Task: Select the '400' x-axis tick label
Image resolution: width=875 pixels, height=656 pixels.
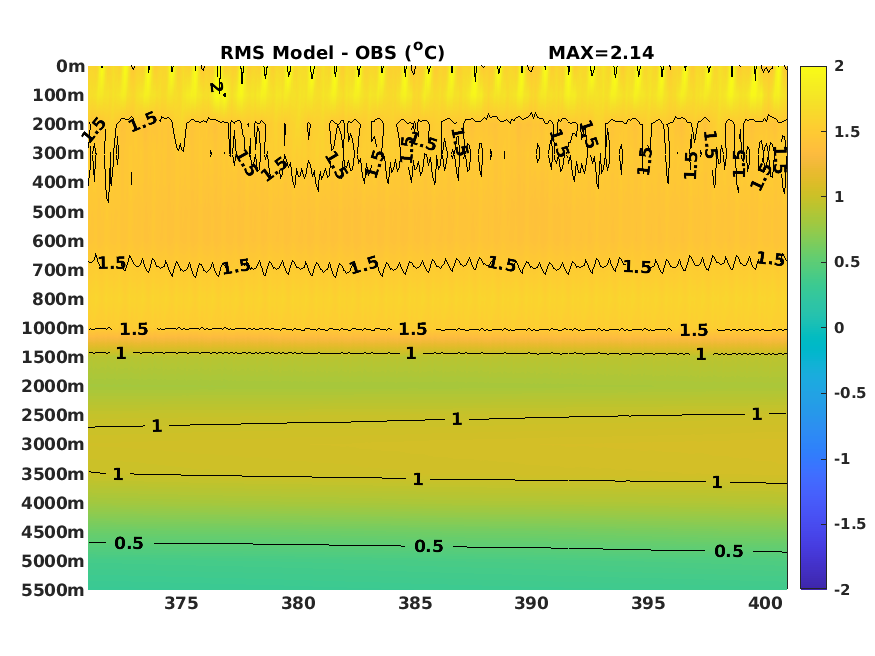Action: (x=765, y=604)
